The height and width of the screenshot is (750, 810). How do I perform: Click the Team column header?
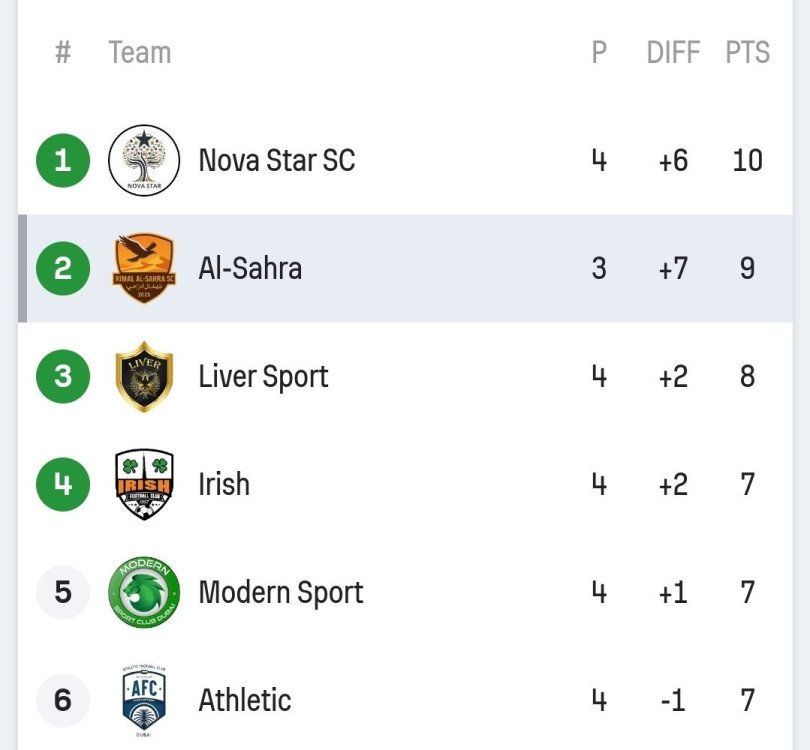pos(139,52)
